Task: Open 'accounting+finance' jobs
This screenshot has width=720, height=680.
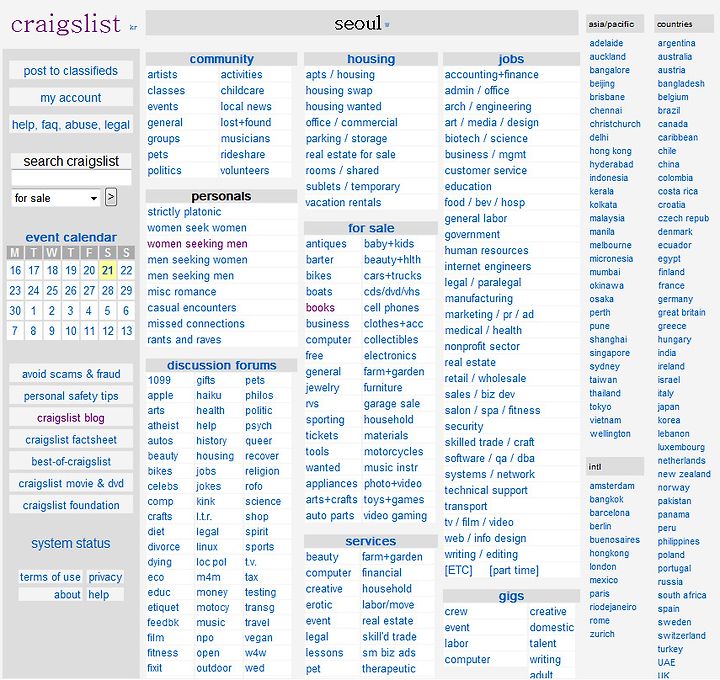Action: point(491,74)
